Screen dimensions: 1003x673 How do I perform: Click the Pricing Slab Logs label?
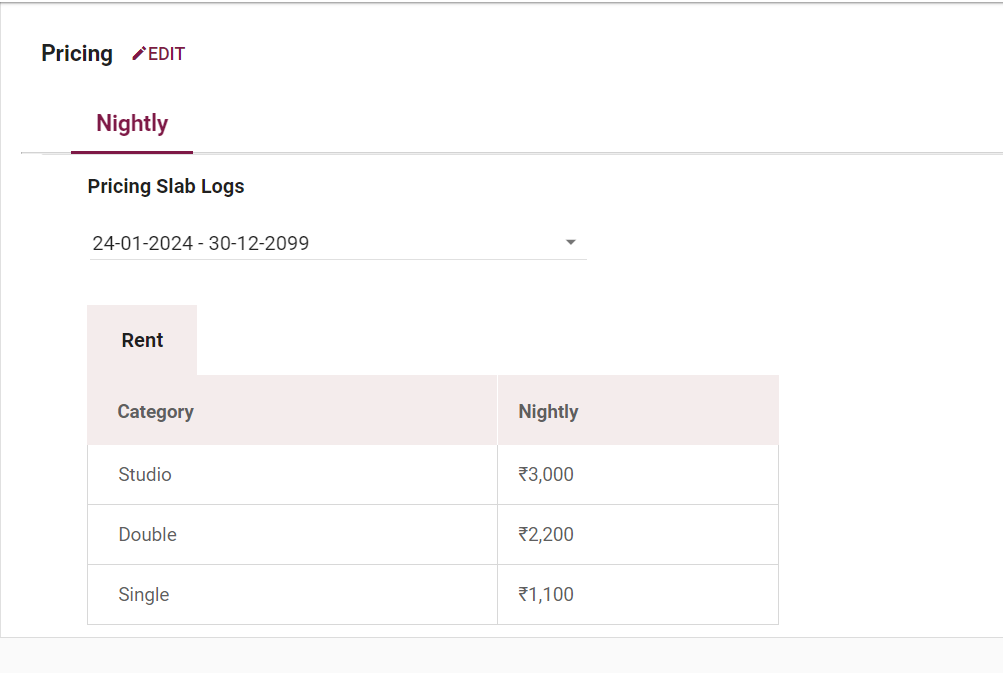(166, 186)
